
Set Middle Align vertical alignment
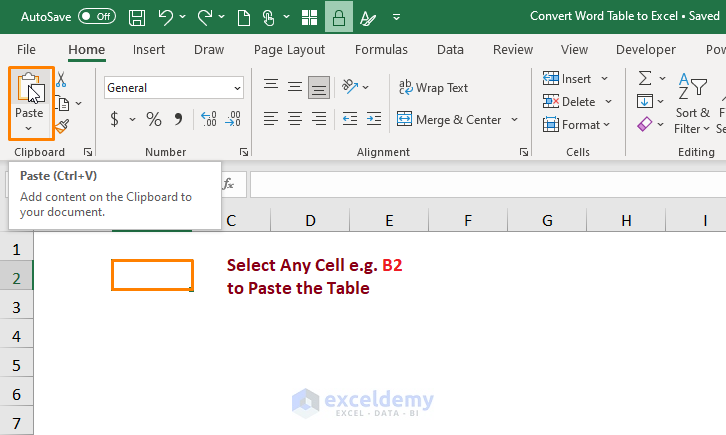(294, 87)
